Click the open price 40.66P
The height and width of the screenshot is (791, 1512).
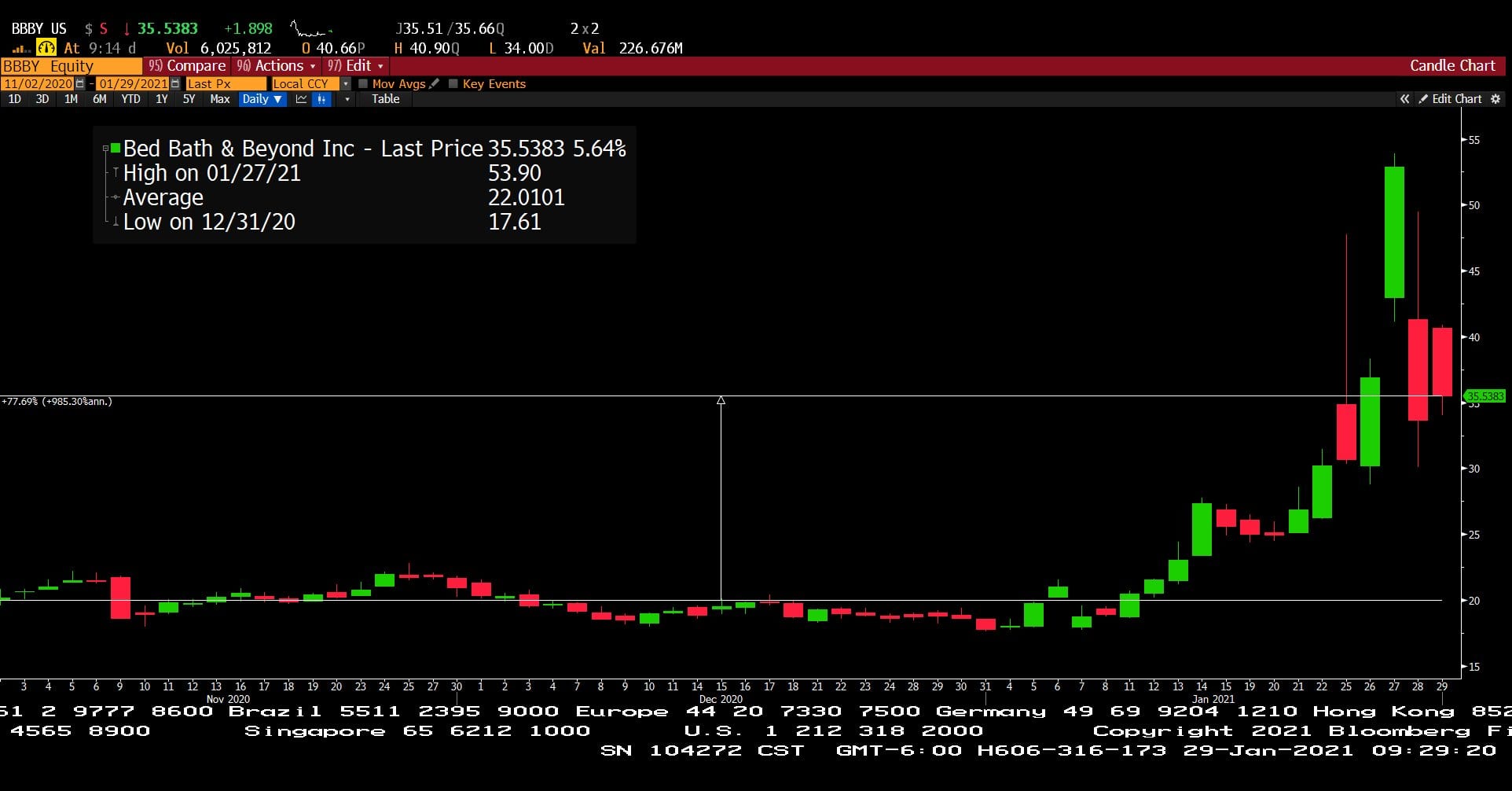click(340, 49)
